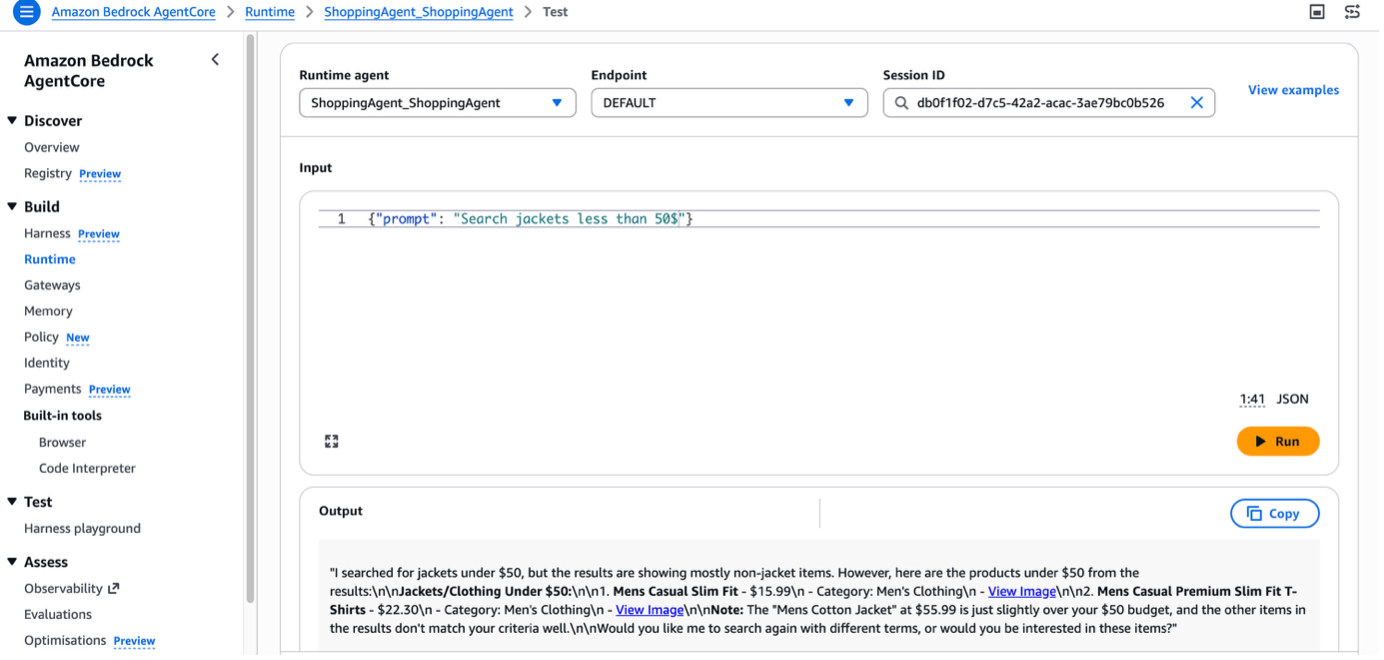Click the 1:41 cursor position indicator

point(1252,399)
